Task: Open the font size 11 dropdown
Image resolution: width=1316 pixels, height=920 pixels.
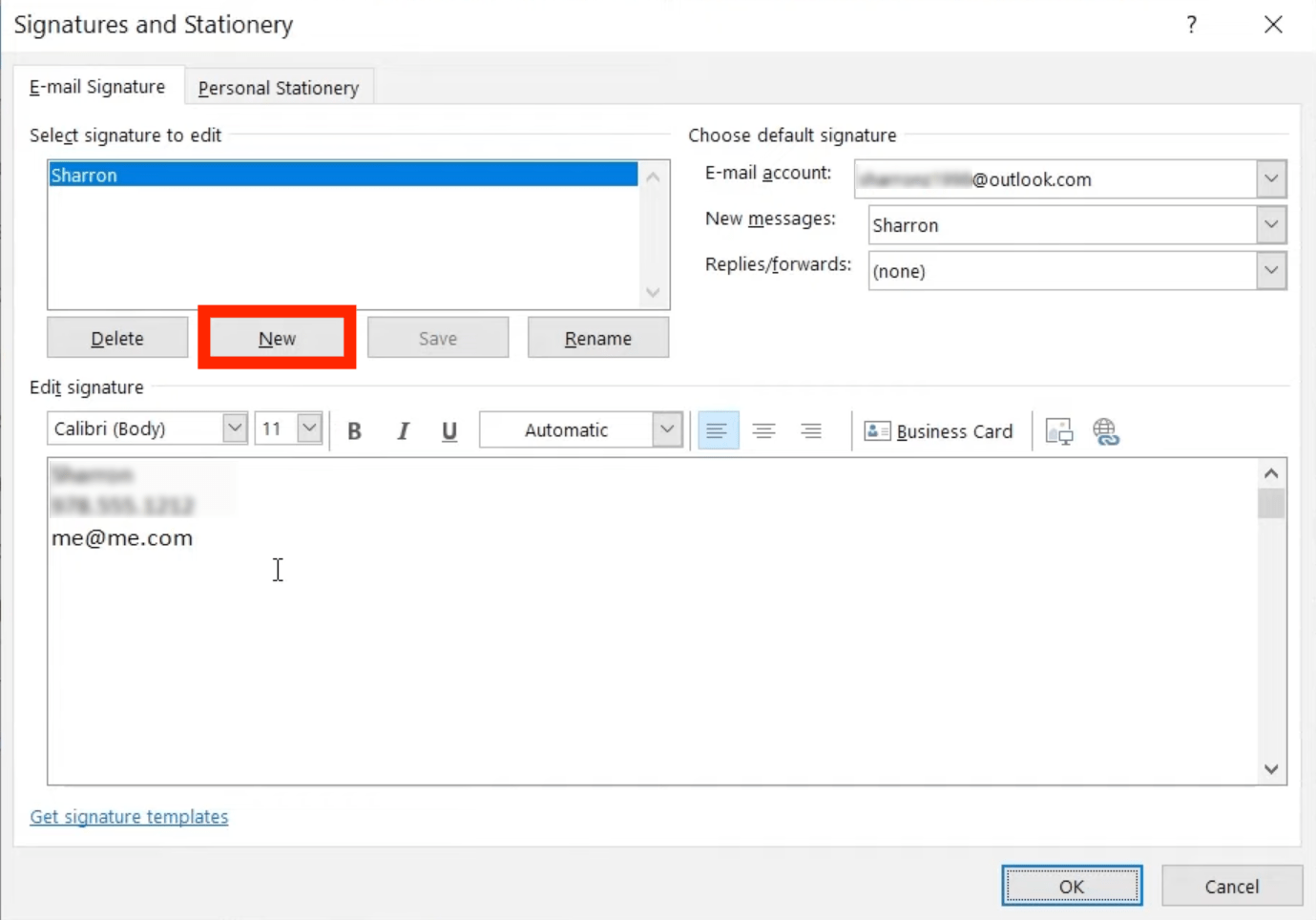Action: [309, 428]
